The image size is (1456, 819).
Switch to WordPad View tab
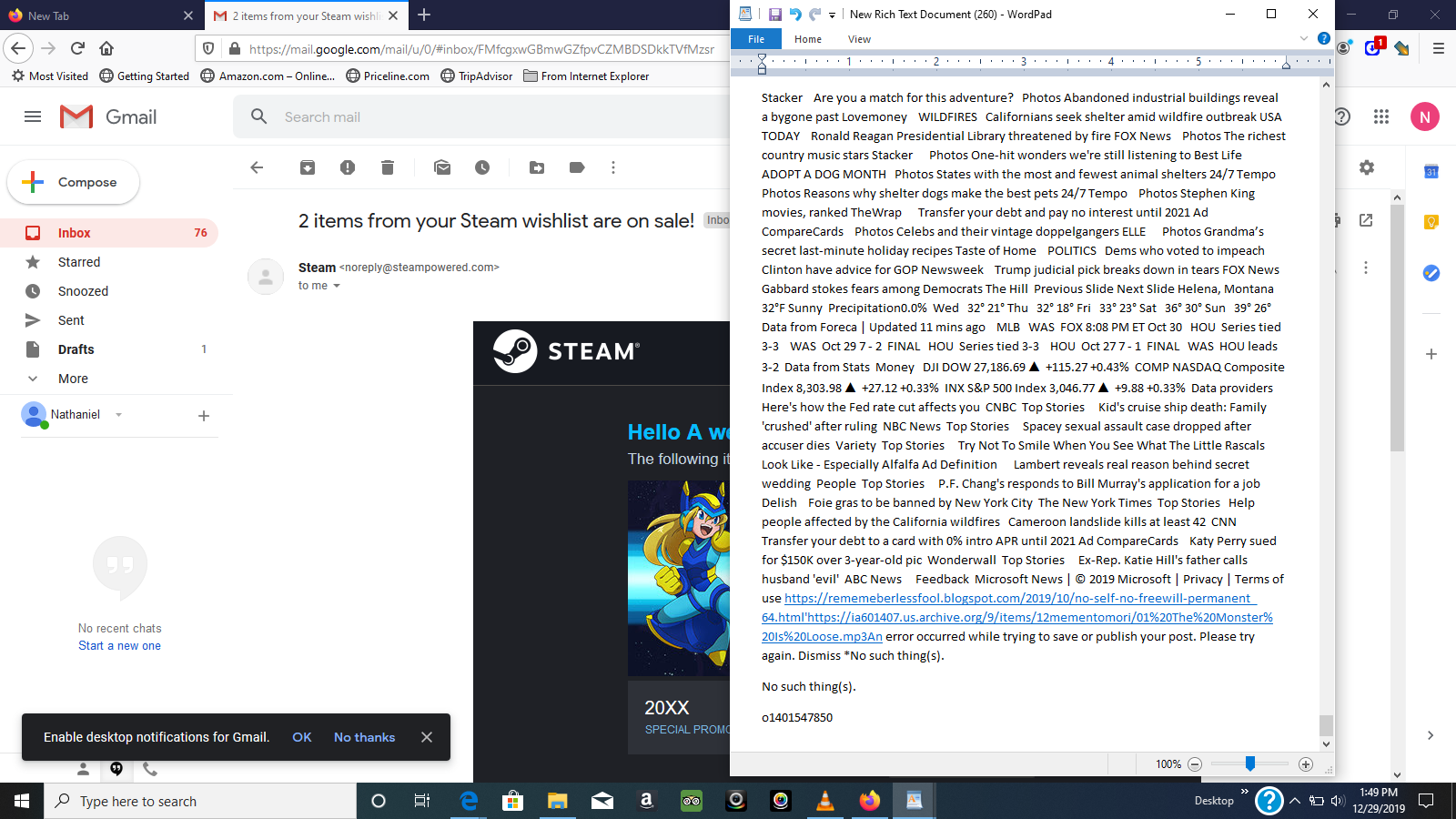[859, 39]
